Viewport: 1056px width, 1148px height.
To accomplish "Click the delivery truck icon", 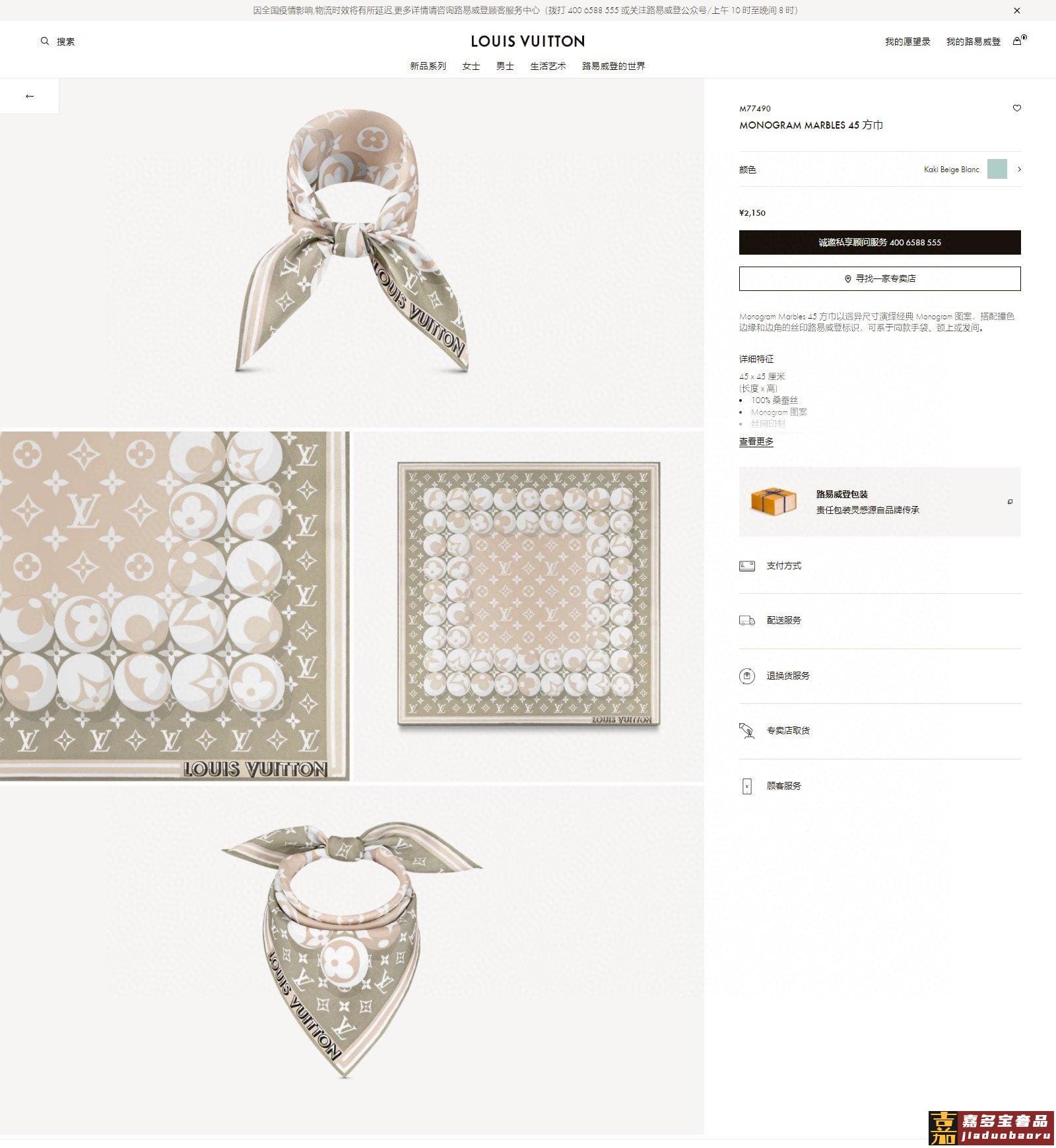I will pyautogui.click(x=747, y=620).
